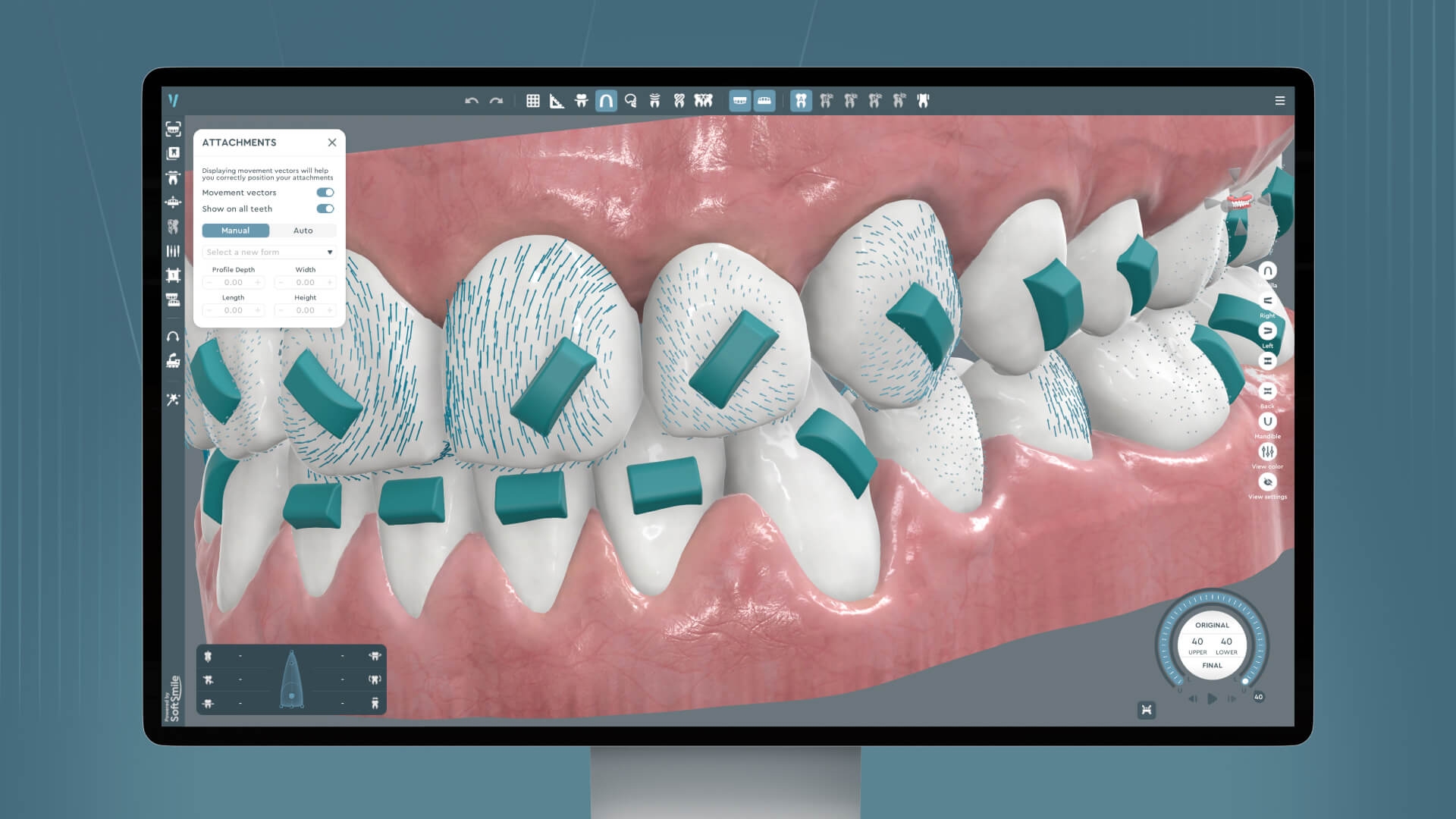Click the FINAL stage label

pyautogui.click(x=1212, y=666)
